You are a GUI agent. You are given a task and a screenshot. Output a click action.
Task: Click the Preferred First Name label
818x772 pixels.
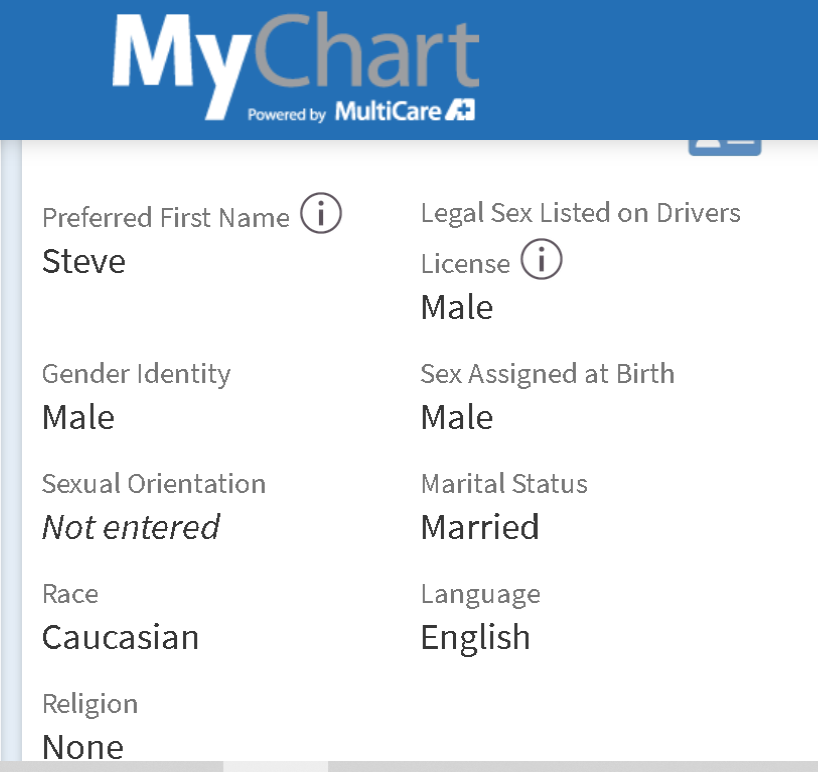(x=166, y=218)
